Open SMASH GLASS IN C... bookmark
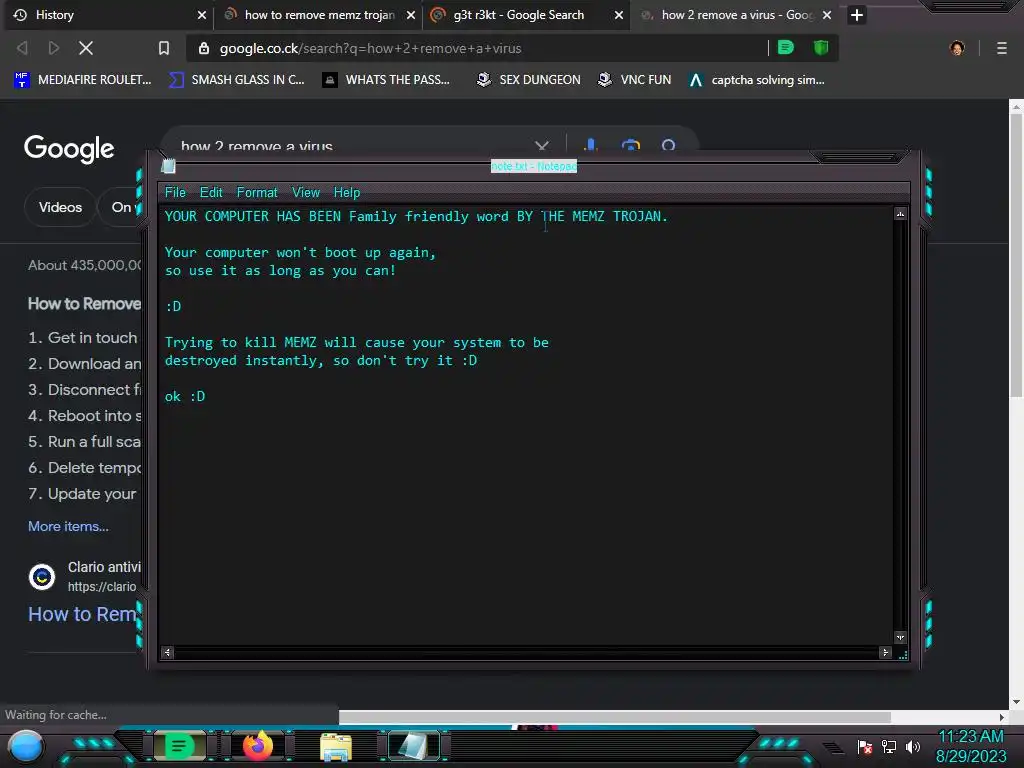This screenshot has height=768, width=1024. 236,80
